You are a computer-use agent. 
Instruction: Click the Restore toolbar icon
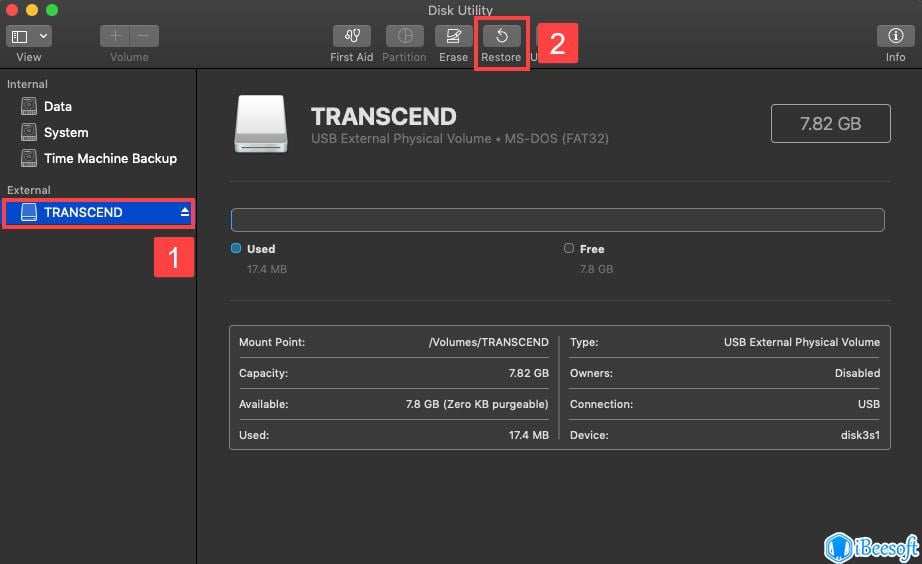(x=502, y=36)
